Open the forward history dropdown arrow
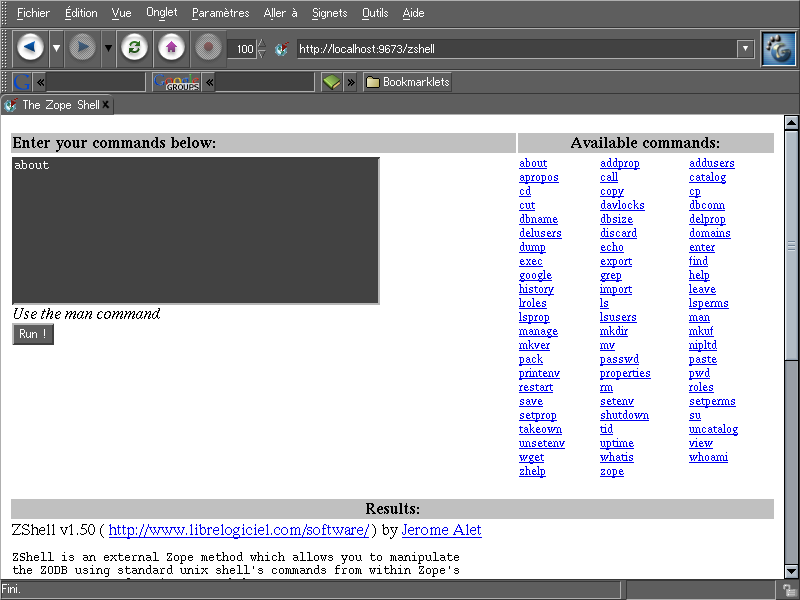The image size is (800, 600). tap(109, 48)
